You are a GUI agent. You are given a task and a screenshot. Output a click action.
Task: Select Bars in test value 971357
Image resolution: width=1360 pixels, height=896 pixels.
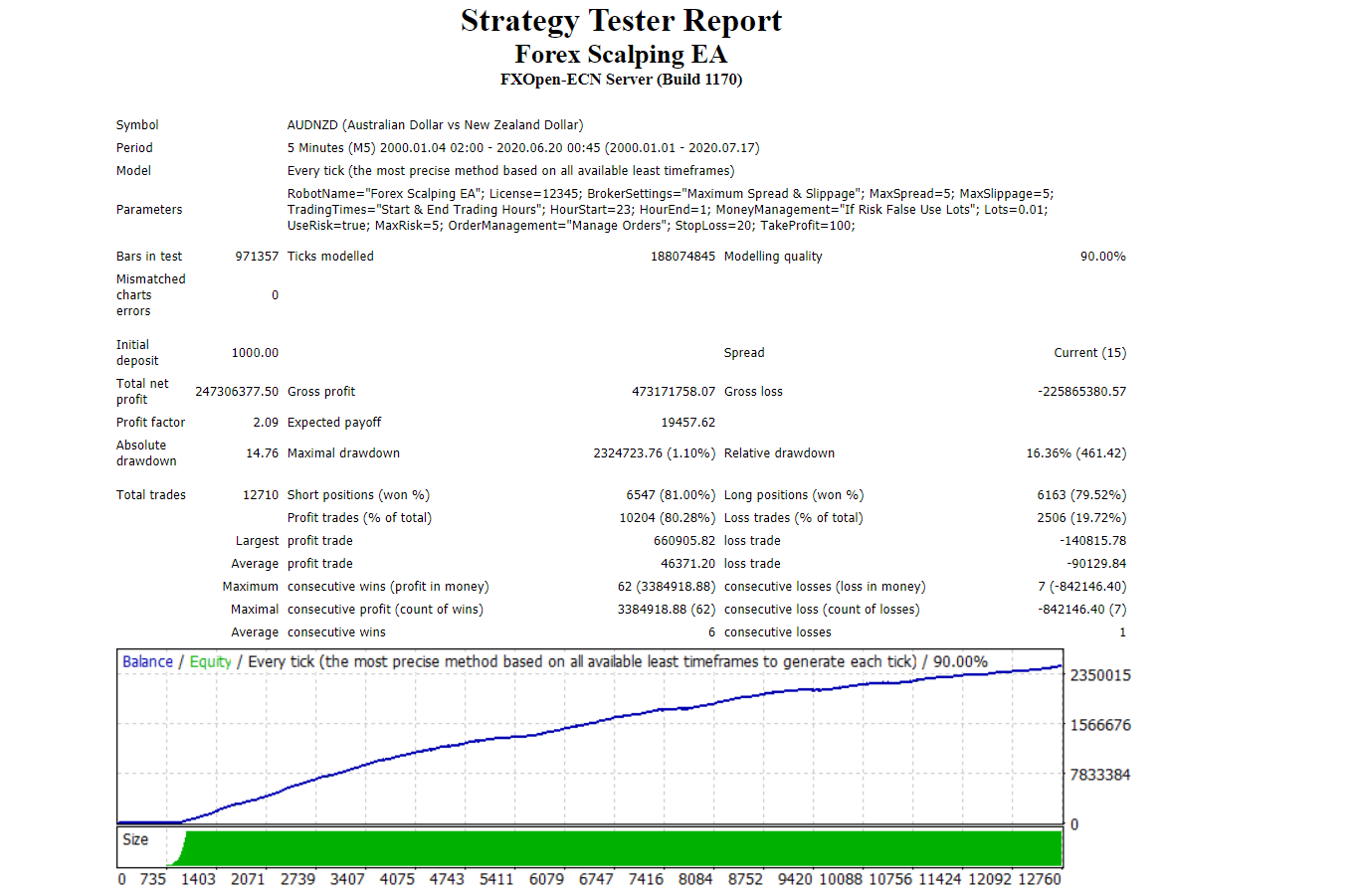coord(257,257)
